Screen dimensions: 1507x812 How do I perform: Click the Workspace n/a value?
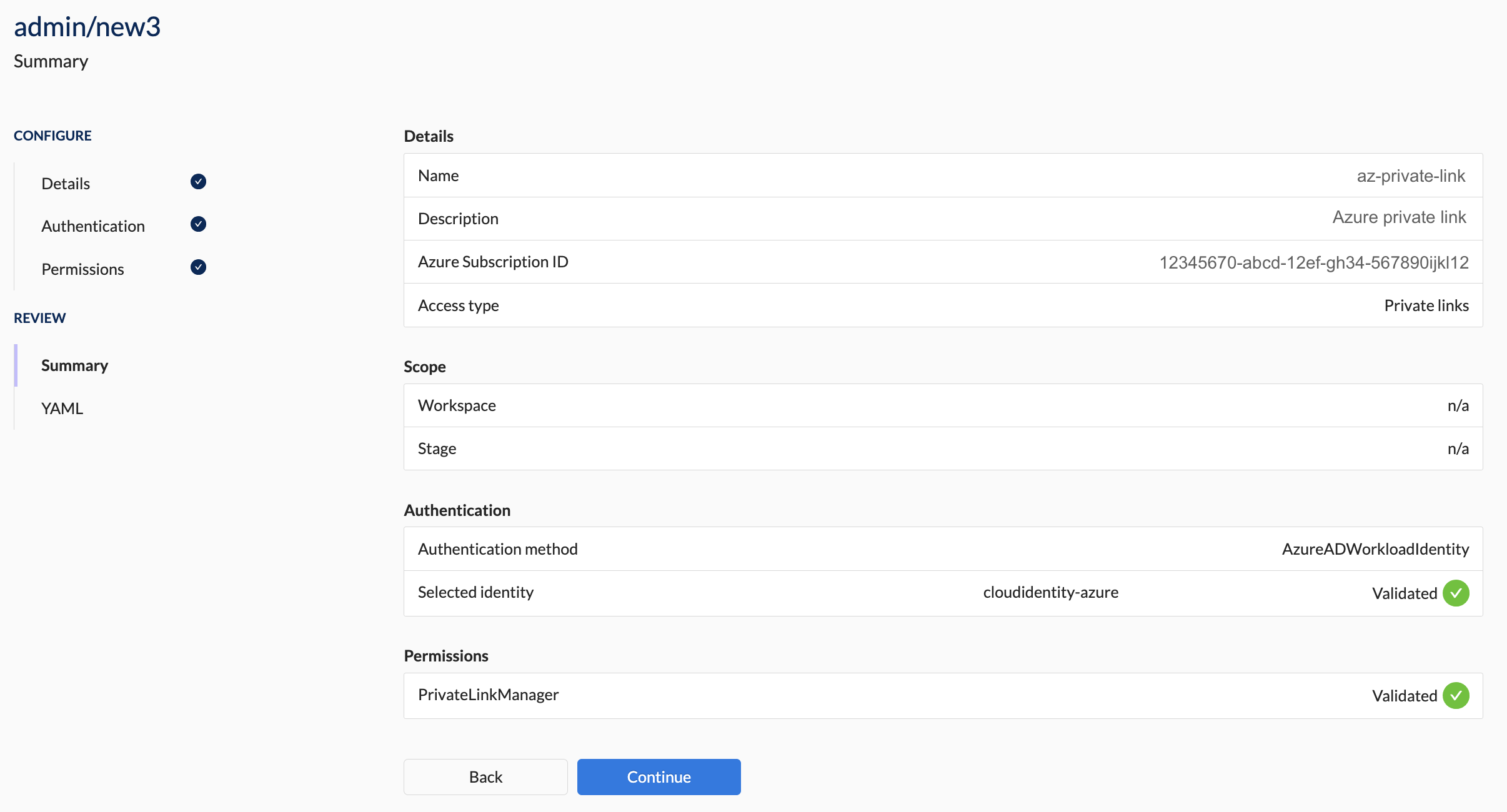pos(1458,405)
